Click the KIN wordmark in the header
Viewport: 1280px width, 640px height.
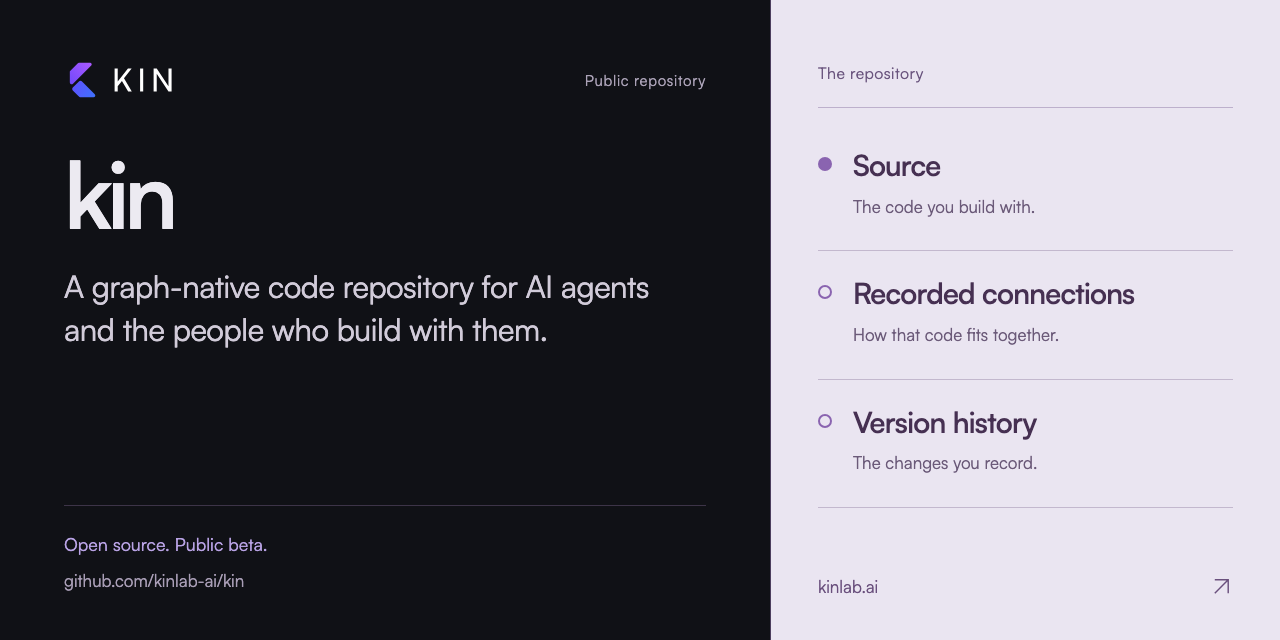coord(143,80)
